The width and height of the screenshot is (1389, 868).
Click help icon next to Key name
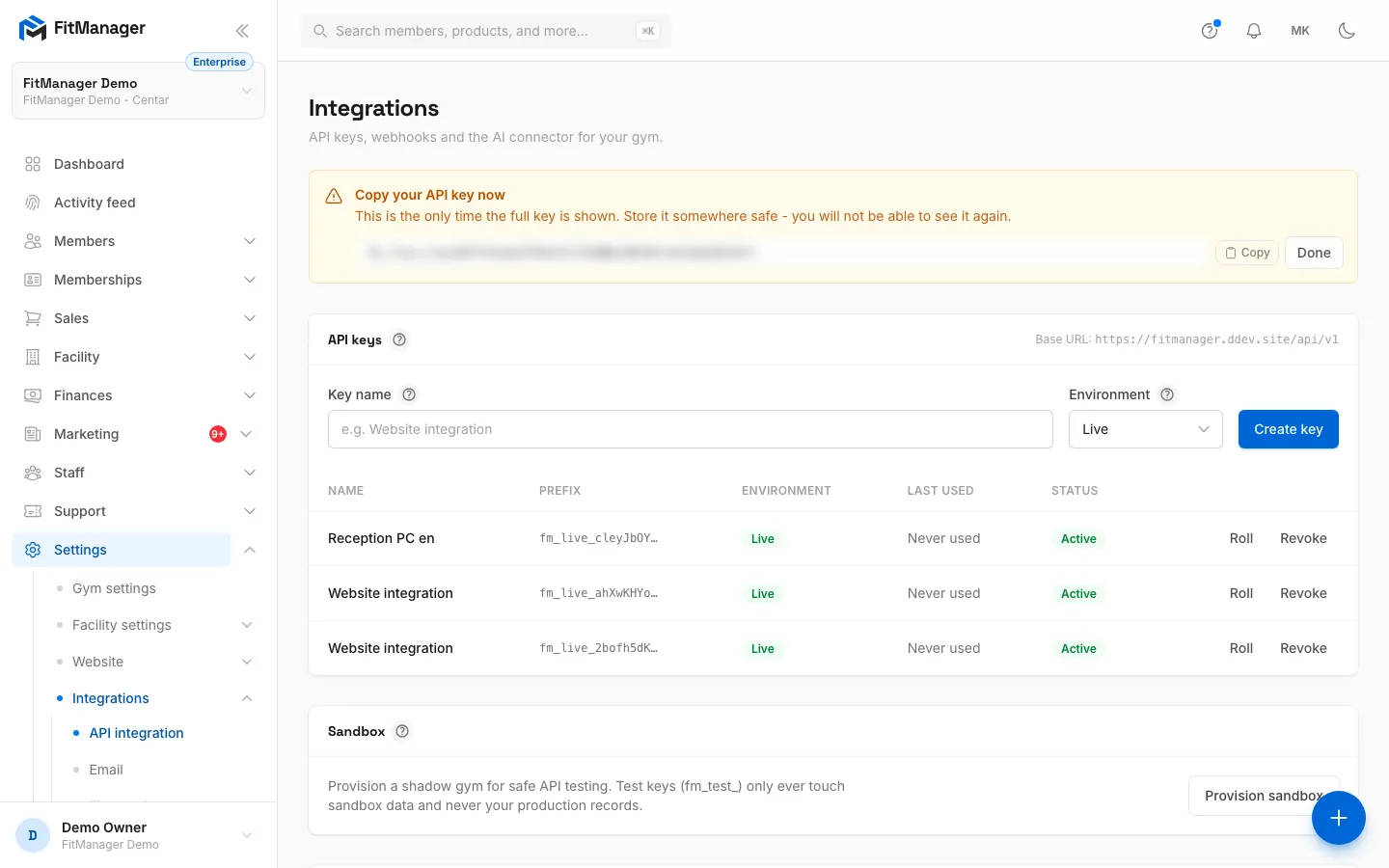point(409,394)
